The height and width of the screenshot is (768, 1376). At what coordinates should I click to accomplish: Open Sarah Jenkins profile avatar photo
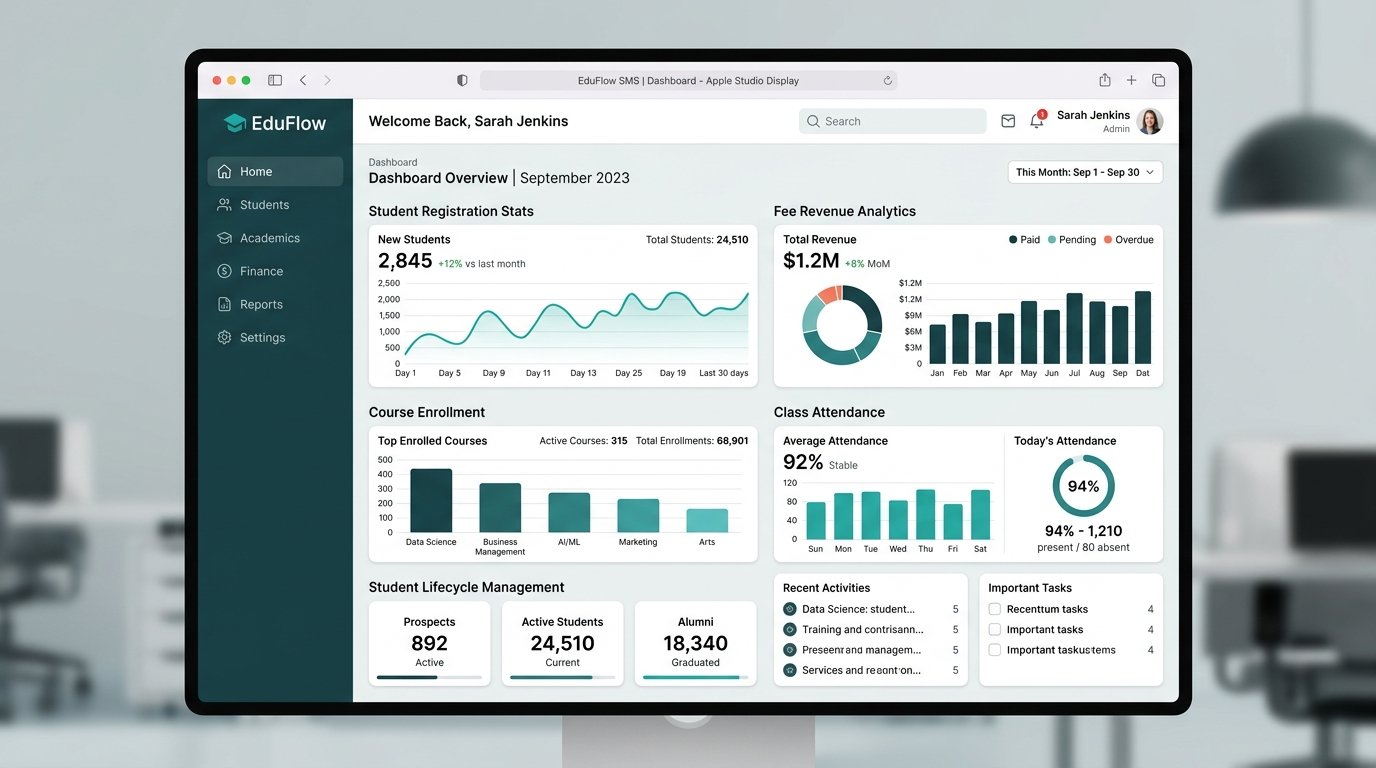pos(1150,121)
